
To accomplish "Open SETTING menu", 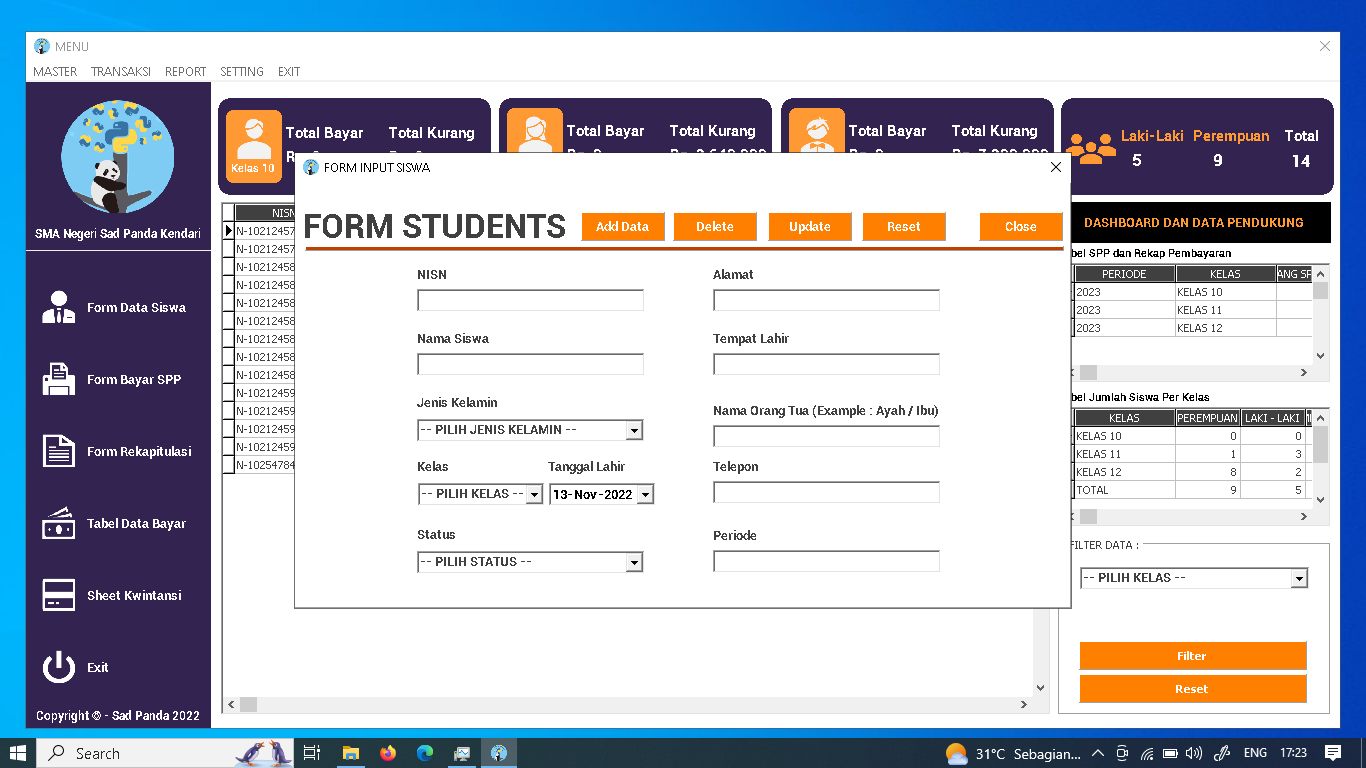I will point(242,72).
